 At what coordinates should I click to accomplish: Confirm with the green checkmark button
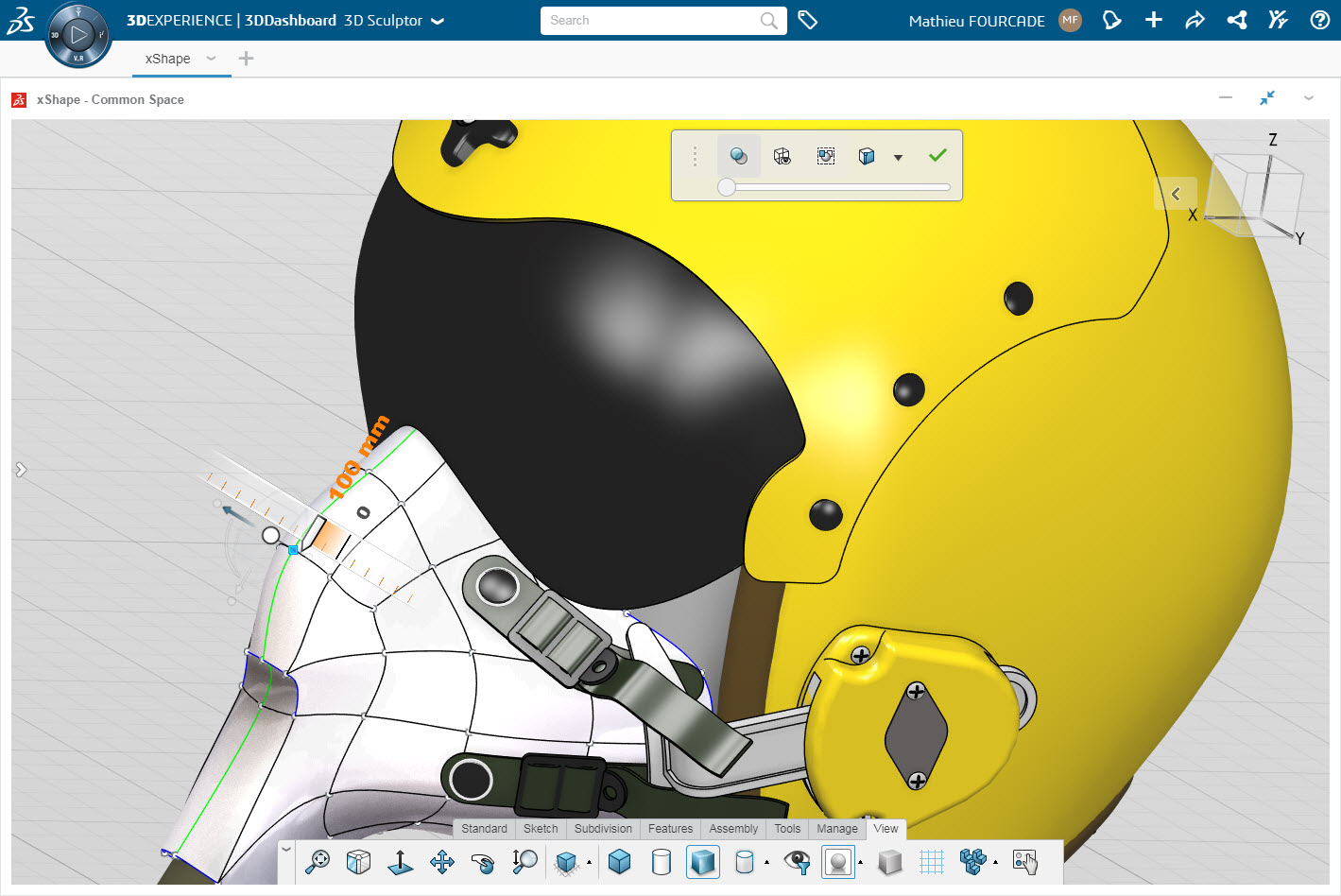pos(937,155)
